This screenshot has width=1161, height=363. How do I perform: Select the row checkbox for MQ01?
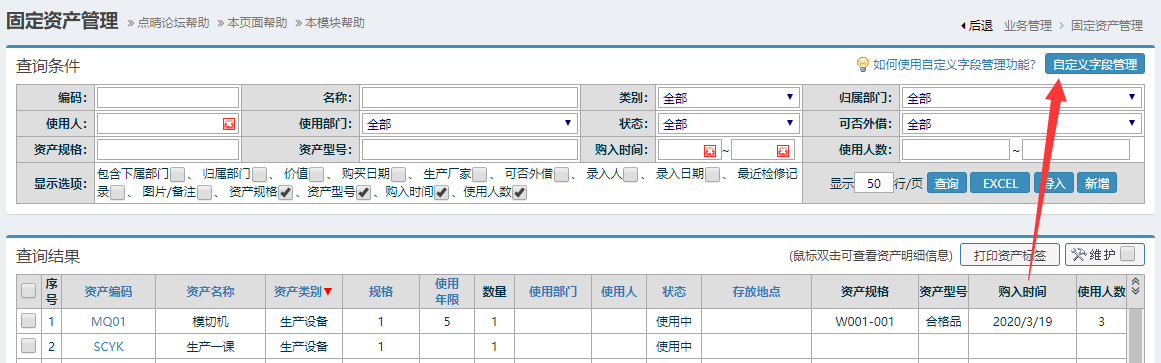point(28,321)
